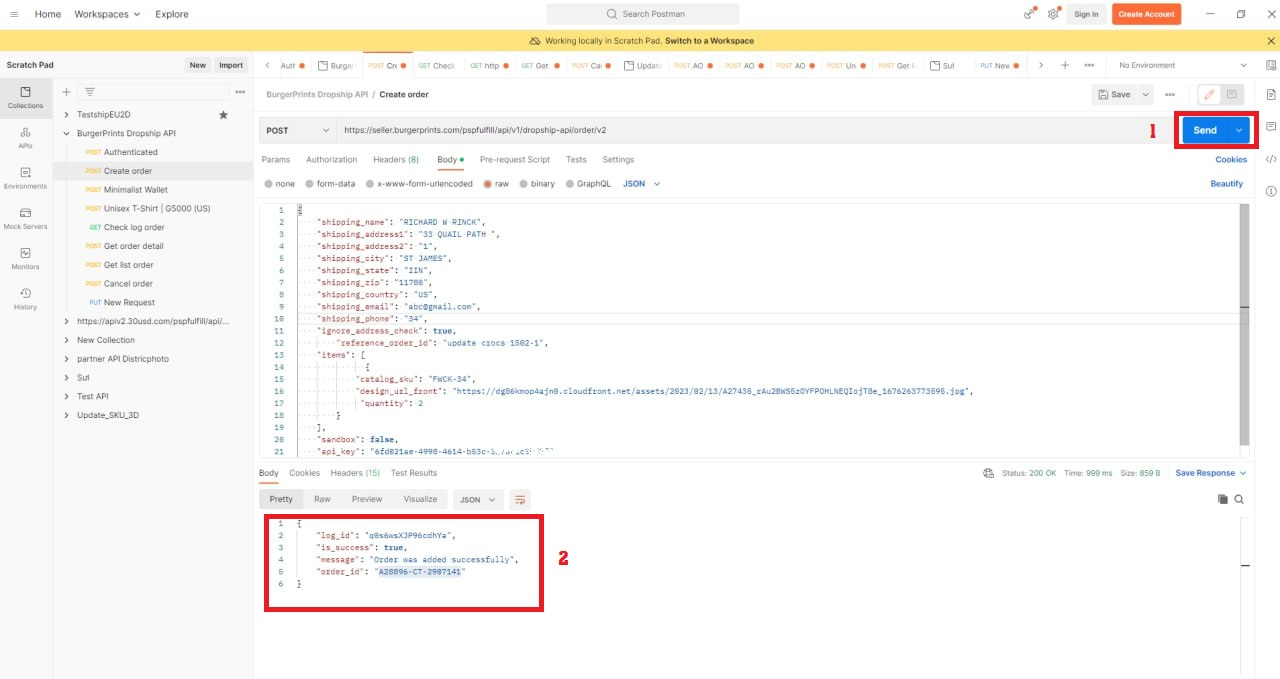This screenshot has height=679, width=1280.
Task: Open Postman settings gear icon
Action: pyautogui.click(x=1053, y=14)
